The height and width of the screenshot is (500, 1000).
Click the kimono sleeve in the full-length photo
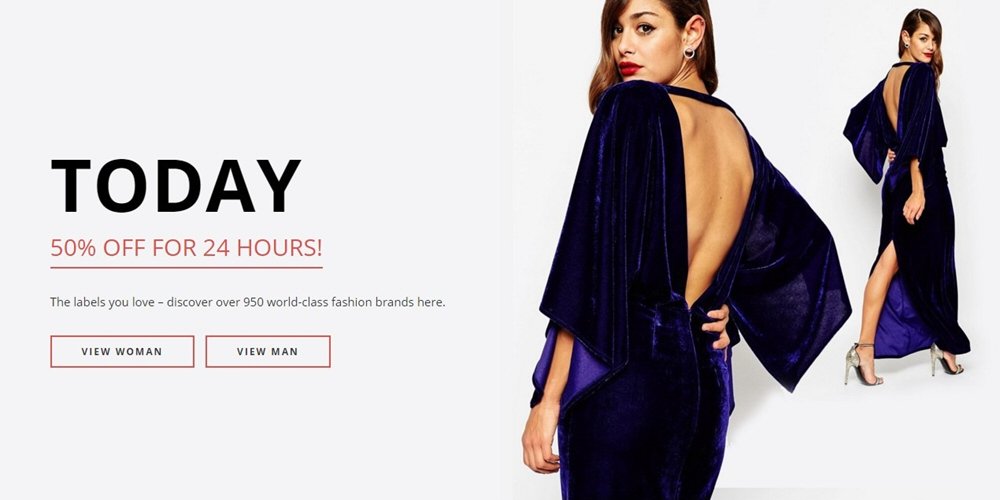pyautogui.click(x=867, y=134)
